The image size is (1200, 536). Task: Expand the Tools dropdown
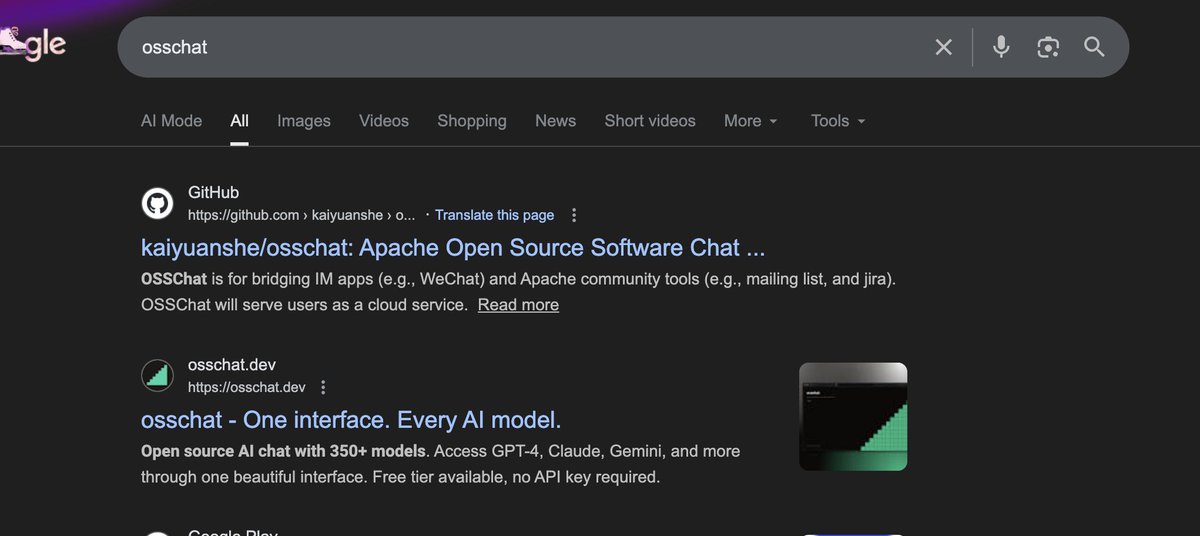pos(838,121)
